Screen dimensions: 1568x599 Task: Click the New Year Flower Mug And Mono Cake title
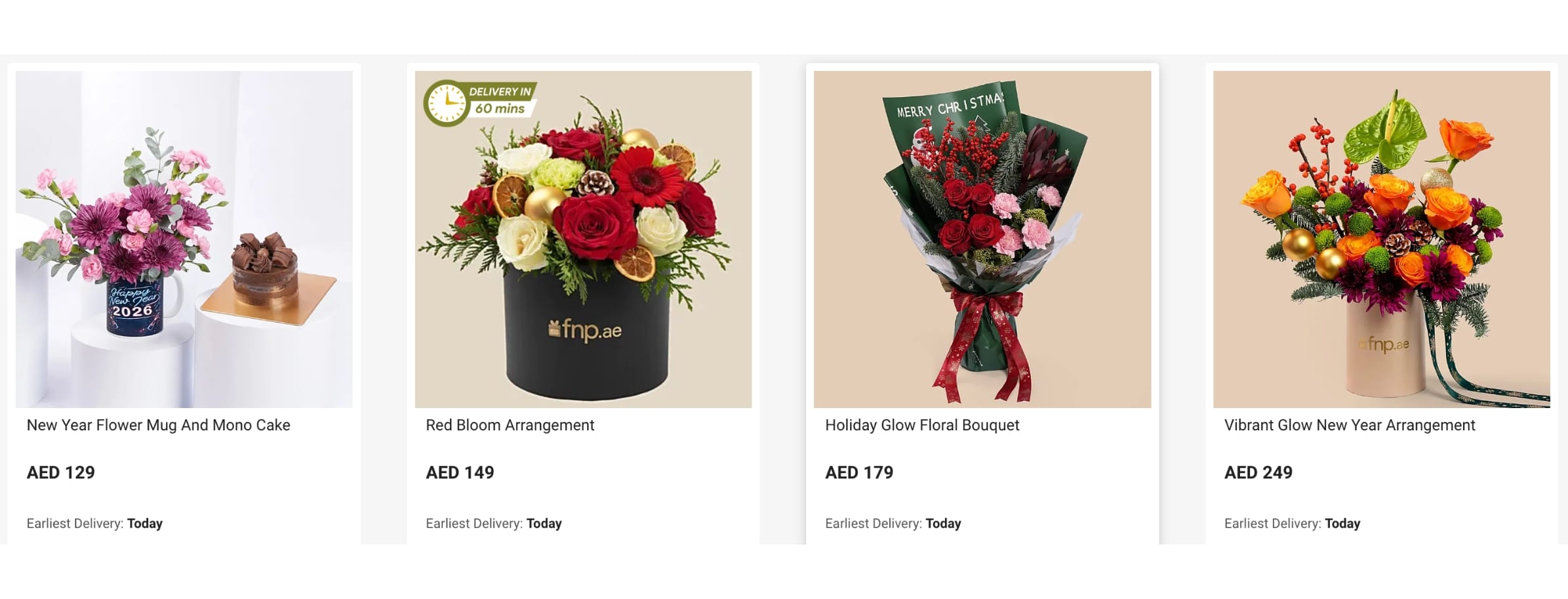(158, 425)
